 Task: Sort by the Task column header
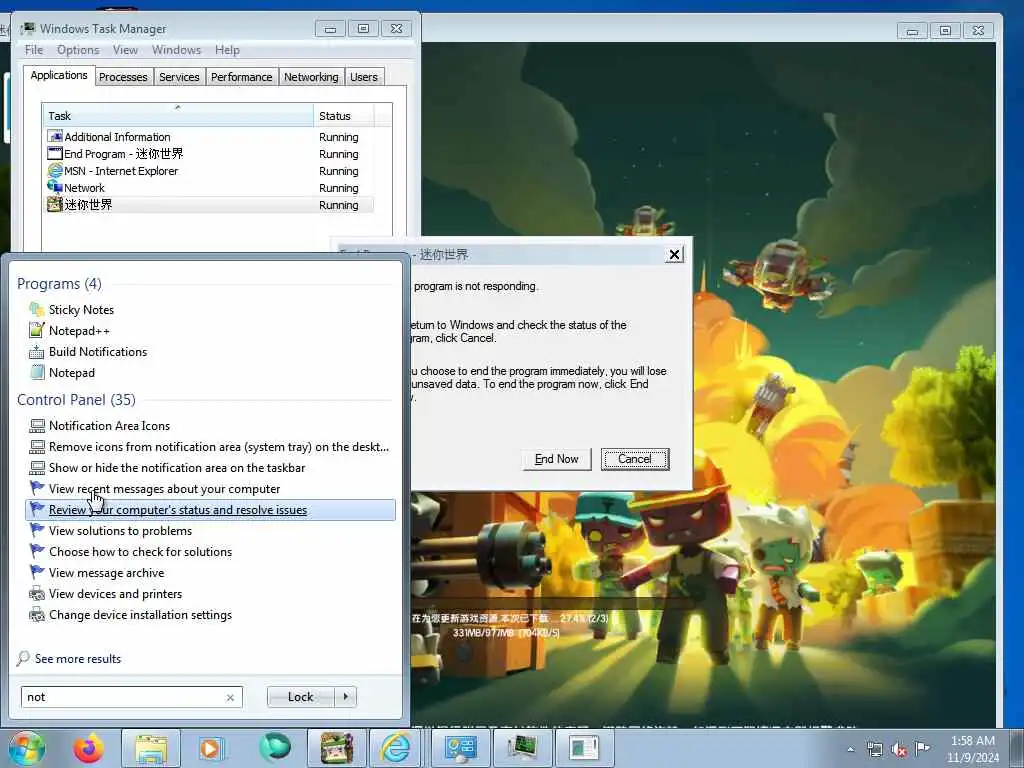point(178,116)
